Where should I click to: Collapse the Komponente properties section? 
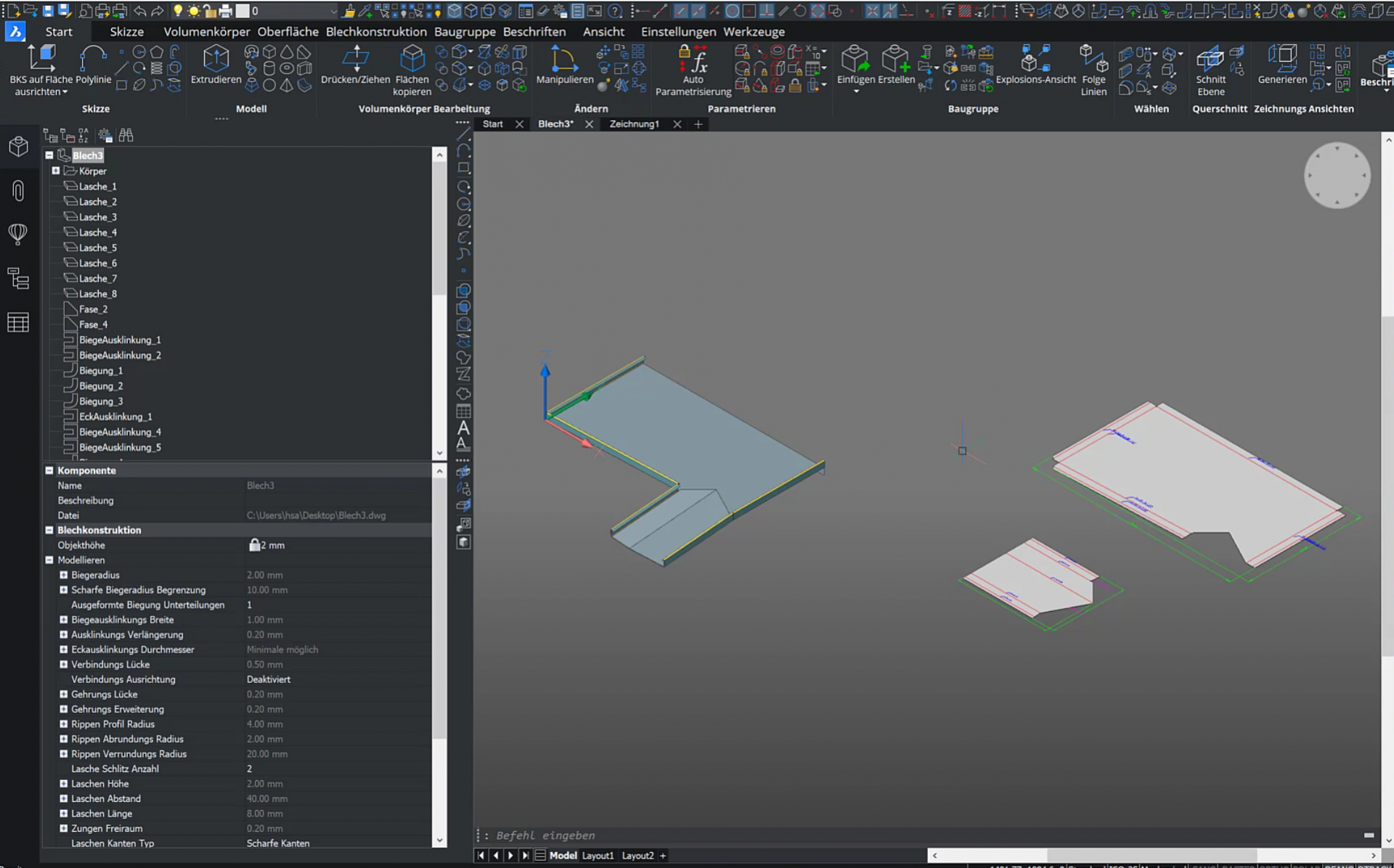[x=49, y=470]
